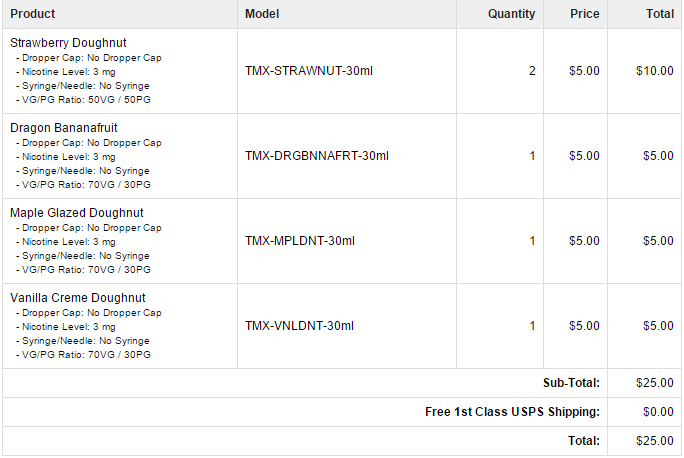Select model code TMX-MPLDNT-30ml
Viewport: 684px width, 458px height.
(300, 241)
